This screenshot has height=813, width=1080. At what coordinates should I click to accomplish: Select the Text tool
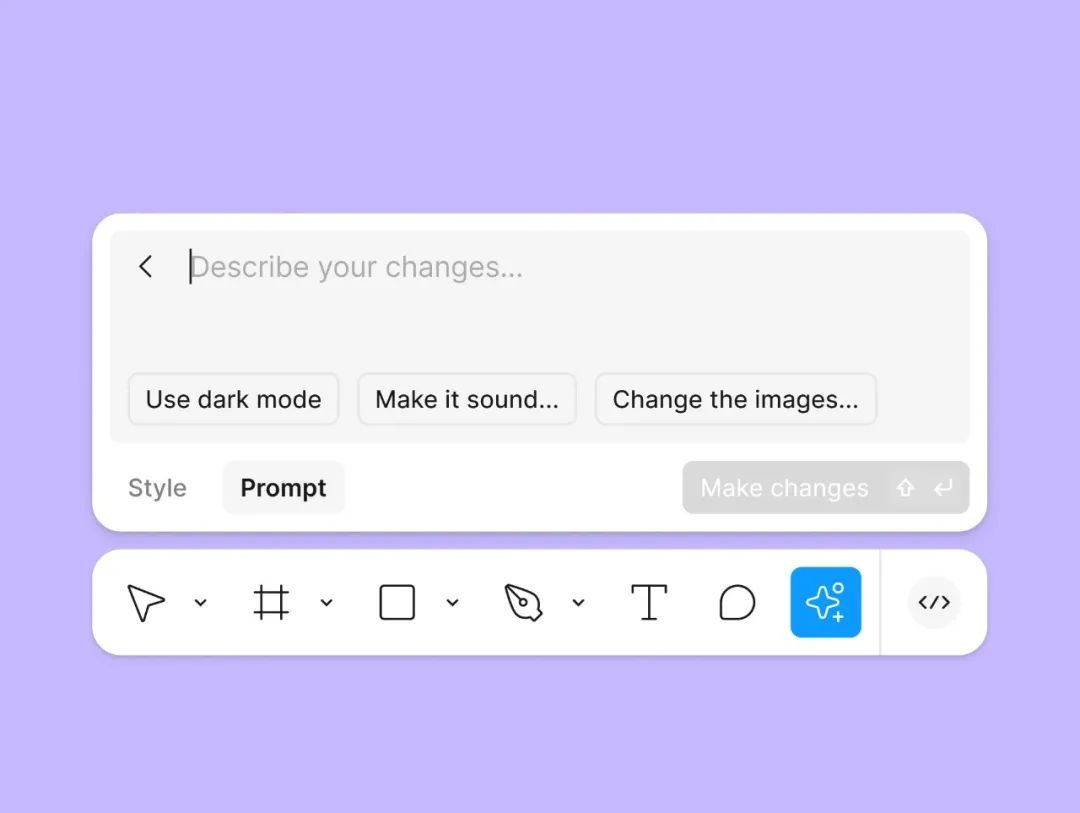tap(649, 602)
